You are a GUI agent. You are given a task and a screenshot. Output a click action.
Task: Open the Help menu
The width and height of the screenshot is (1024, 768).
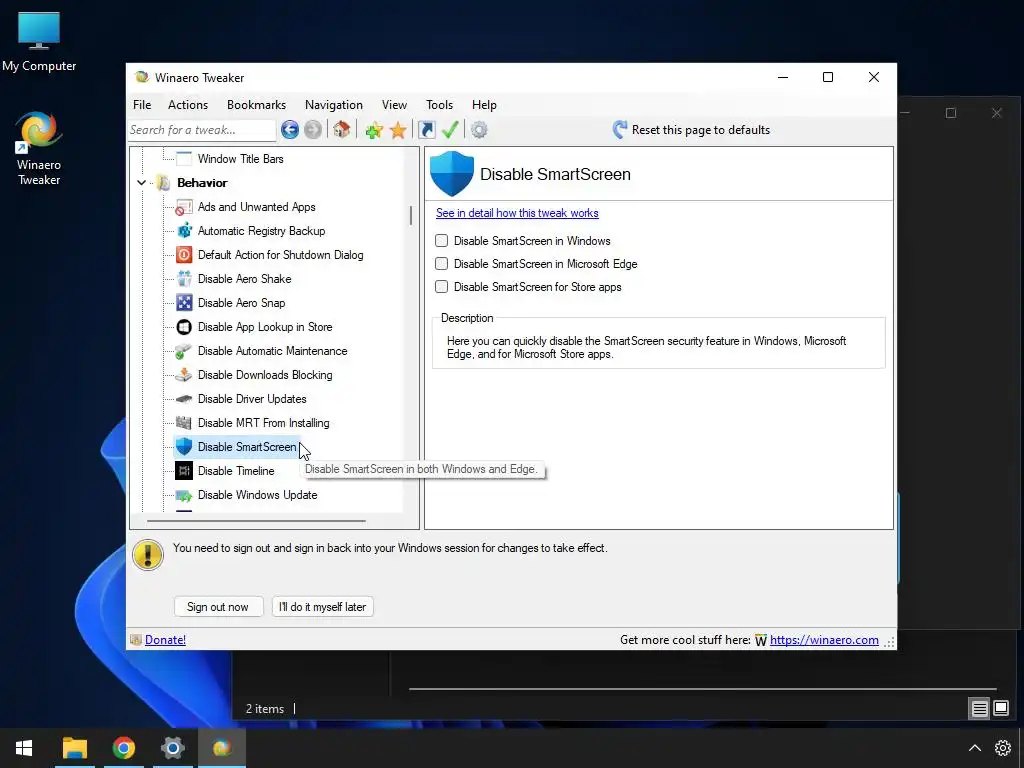tap(484, 104)
